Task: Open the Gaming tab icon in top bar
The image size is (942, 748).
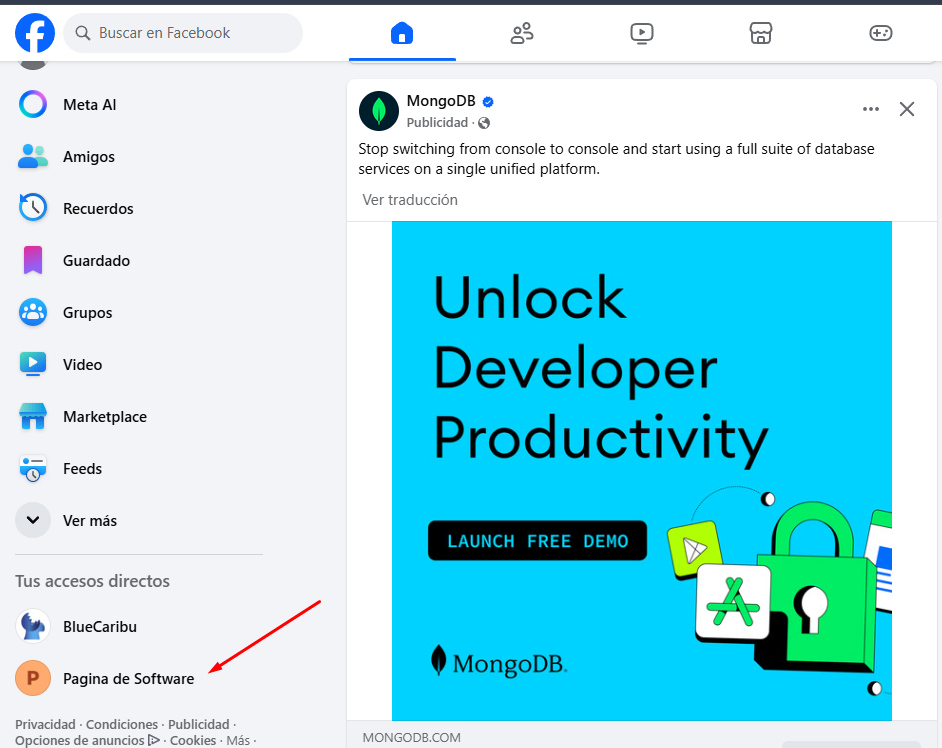Action: point(881,33)
